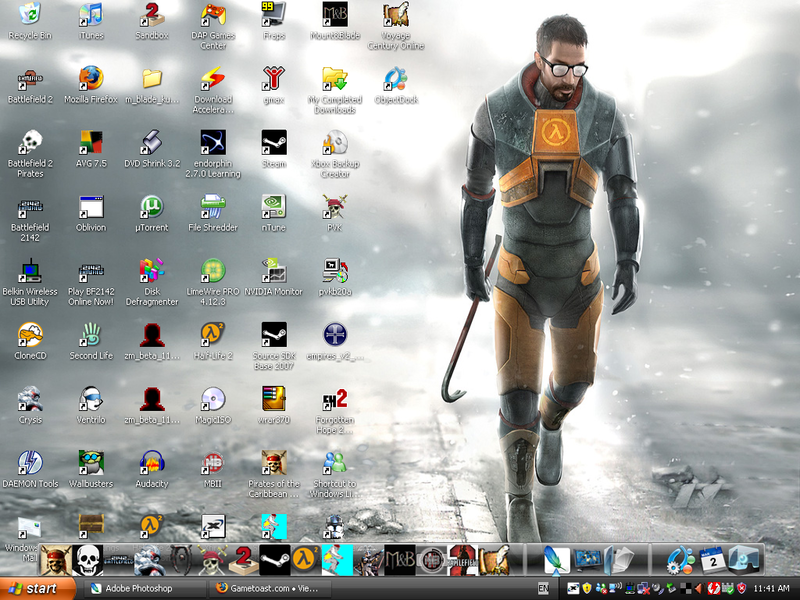Click the Start button
Viewport: 800px width, 600px height.
click(38, 589)
